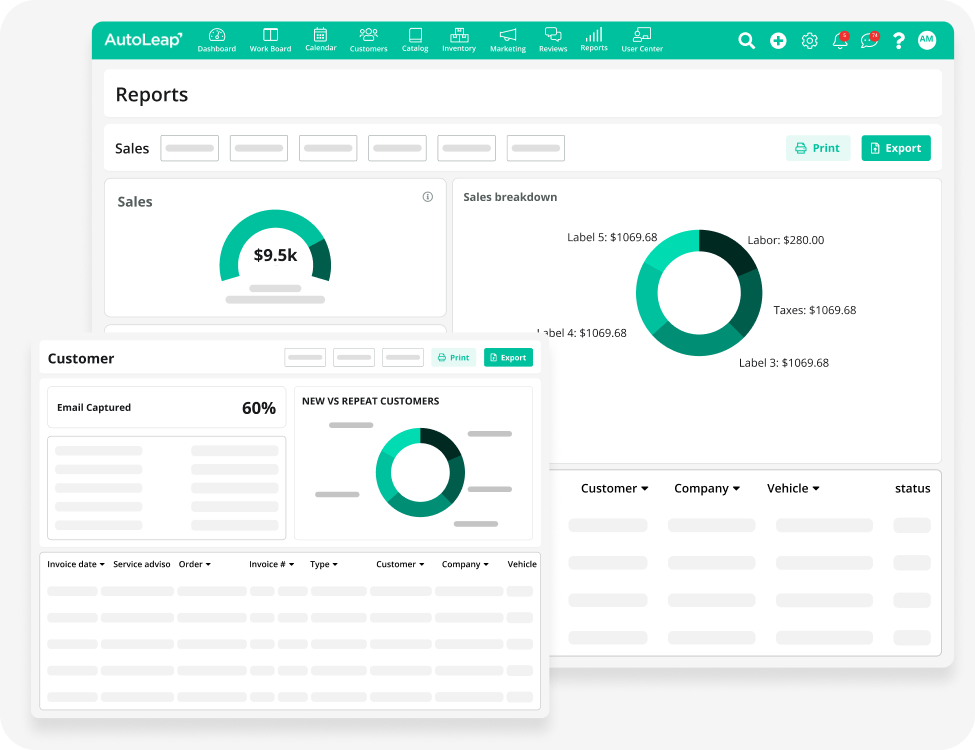Click the info icon in Sales card
This screenshot has width=975, height=750.
point(428,197)
